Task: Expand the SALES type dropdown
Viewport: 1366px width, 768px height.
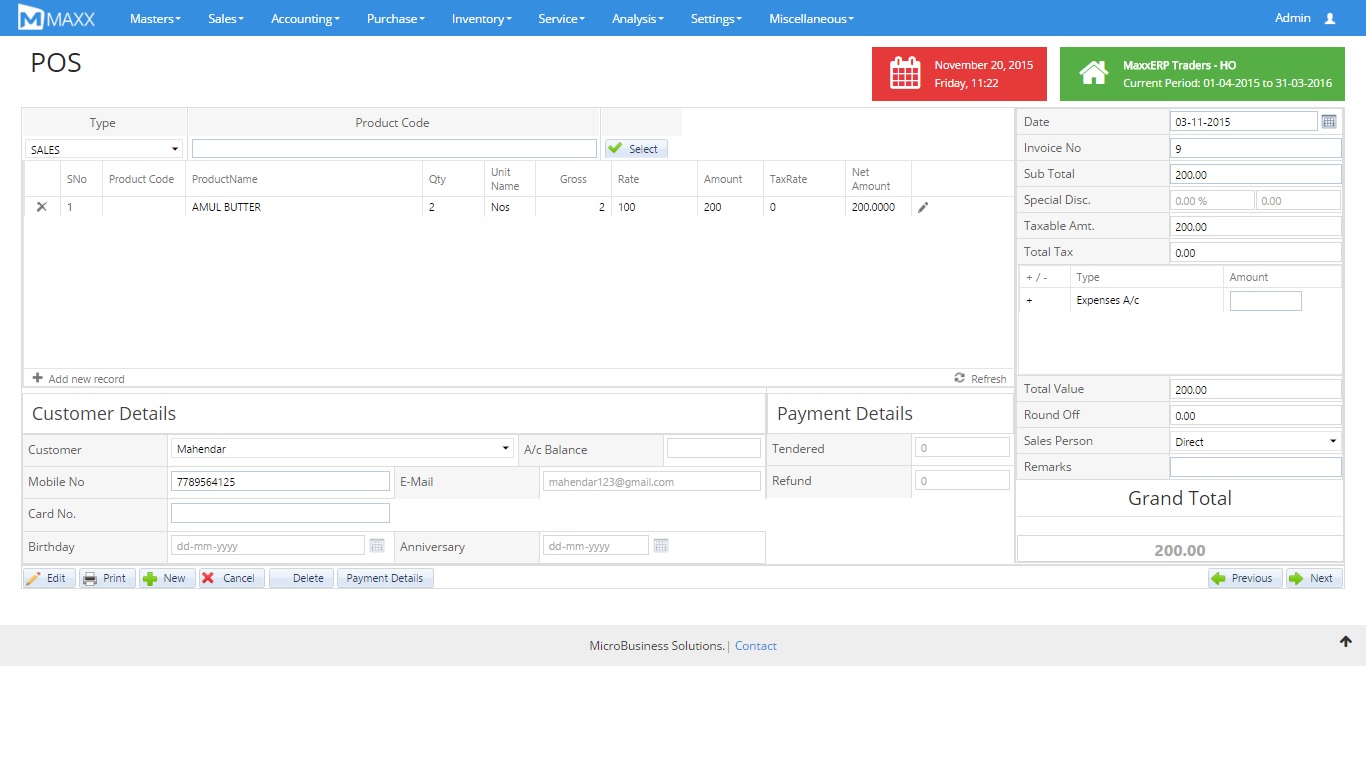Action: tap(104, 149)
